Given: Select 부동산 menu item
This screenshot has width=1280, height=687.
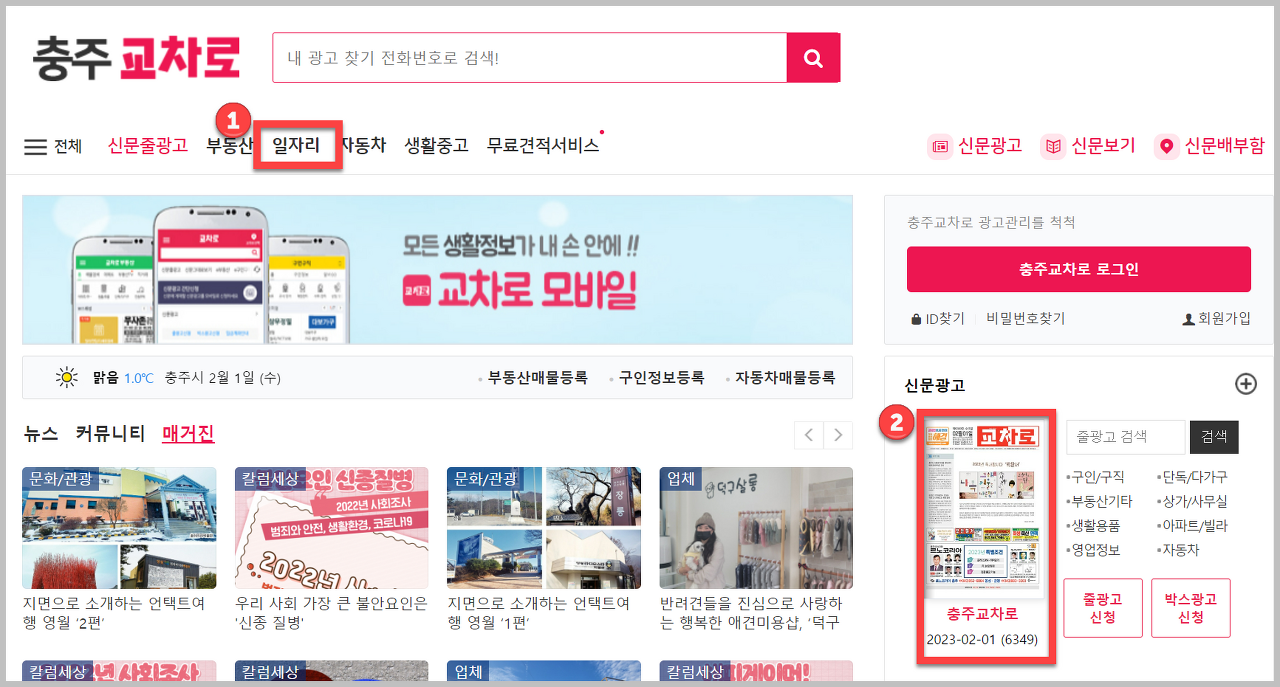Looking at the screenshot, I should (x=229, y=145).
